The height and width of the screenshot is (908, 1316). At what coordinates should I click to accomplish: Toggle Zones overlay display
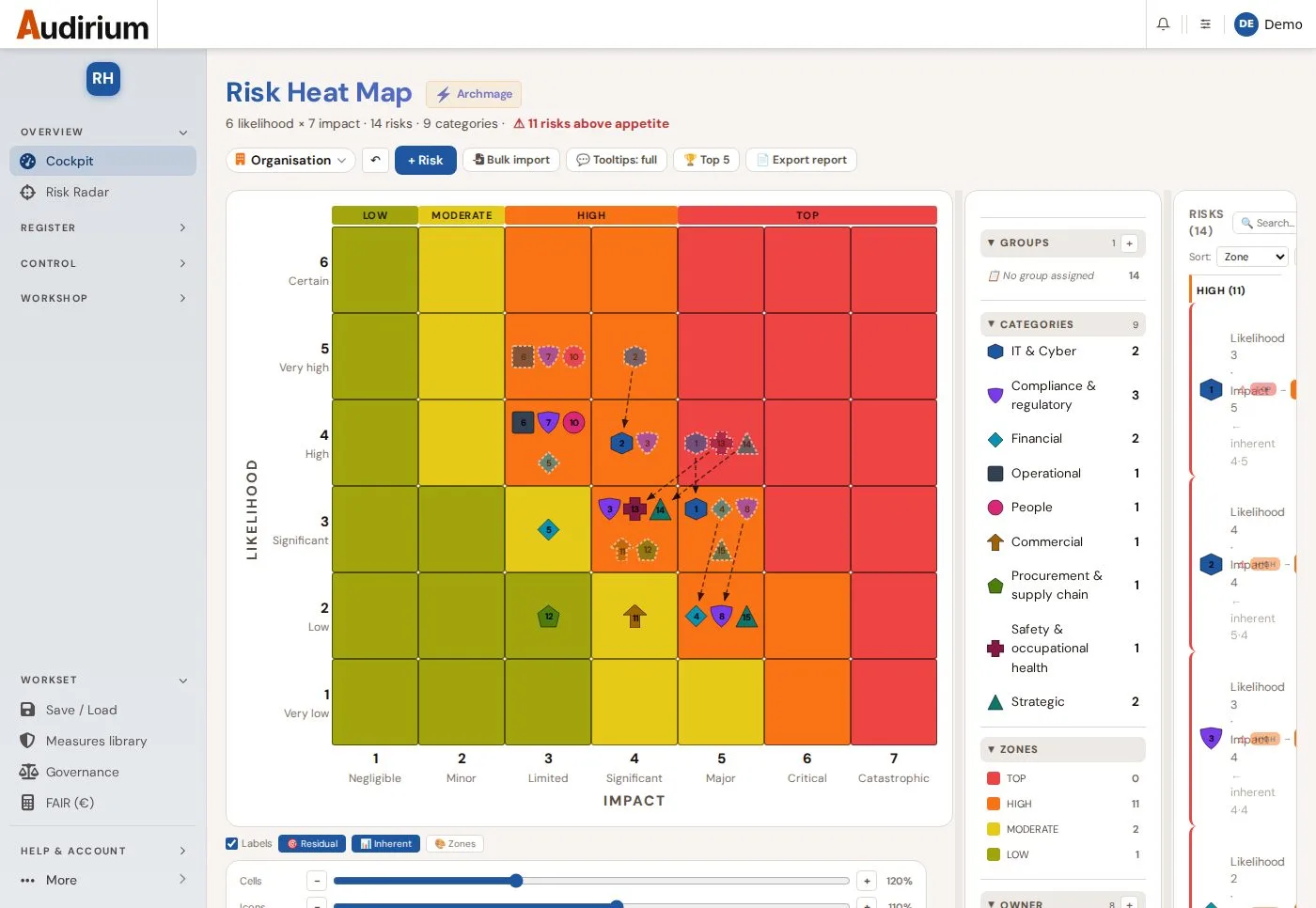click(455, 844)
